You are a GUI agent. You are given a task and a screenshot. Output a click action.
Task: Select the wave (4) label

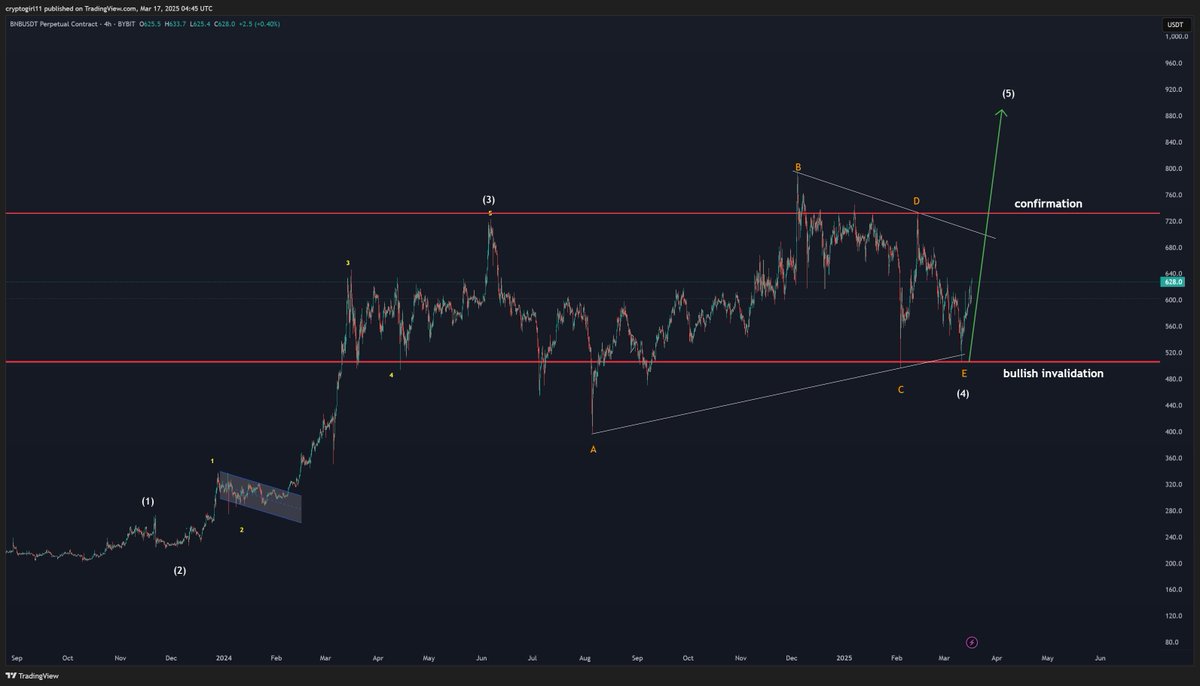coord(962,394)
